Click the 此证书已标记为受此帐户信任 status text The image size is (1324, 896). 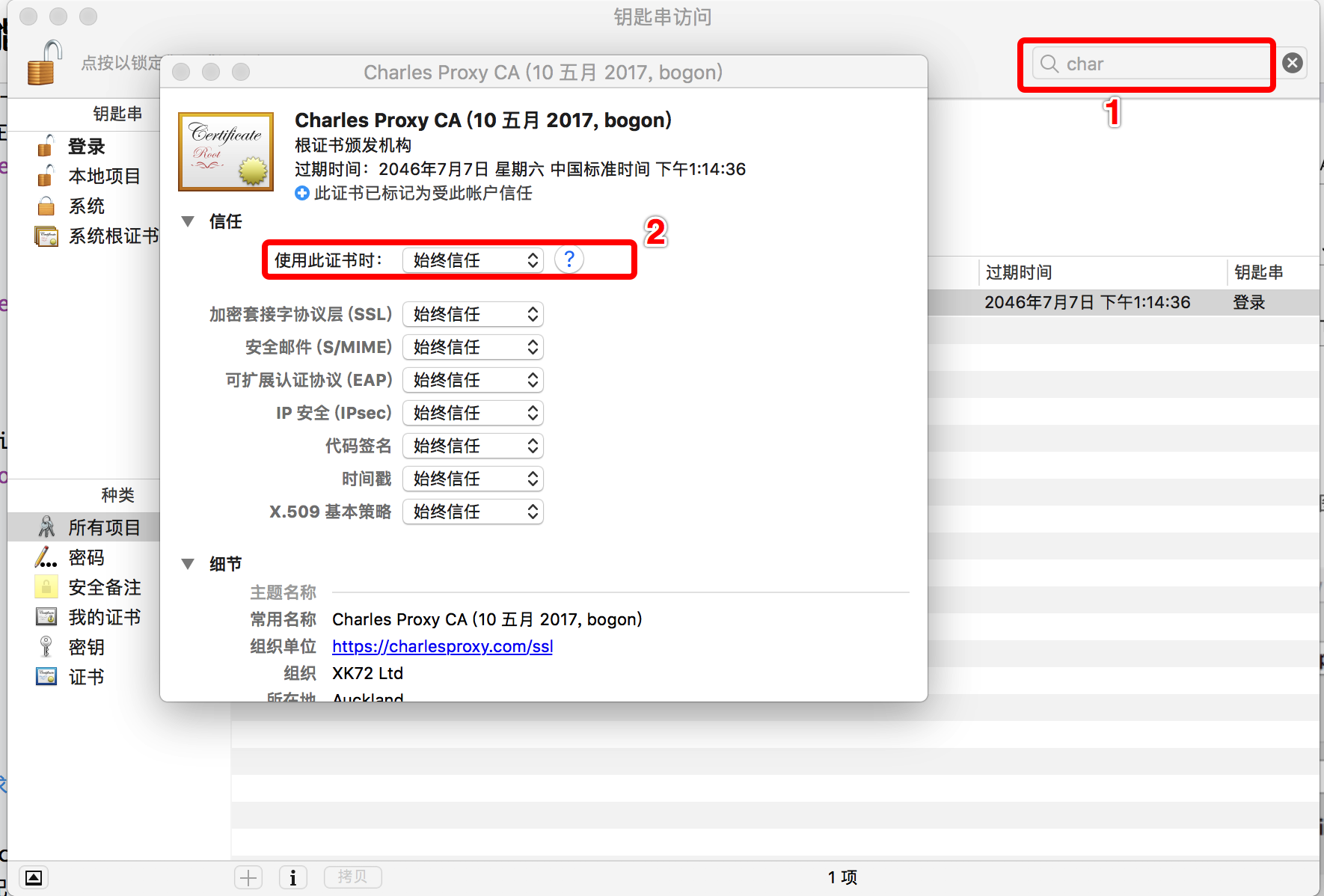pos(423,193)
